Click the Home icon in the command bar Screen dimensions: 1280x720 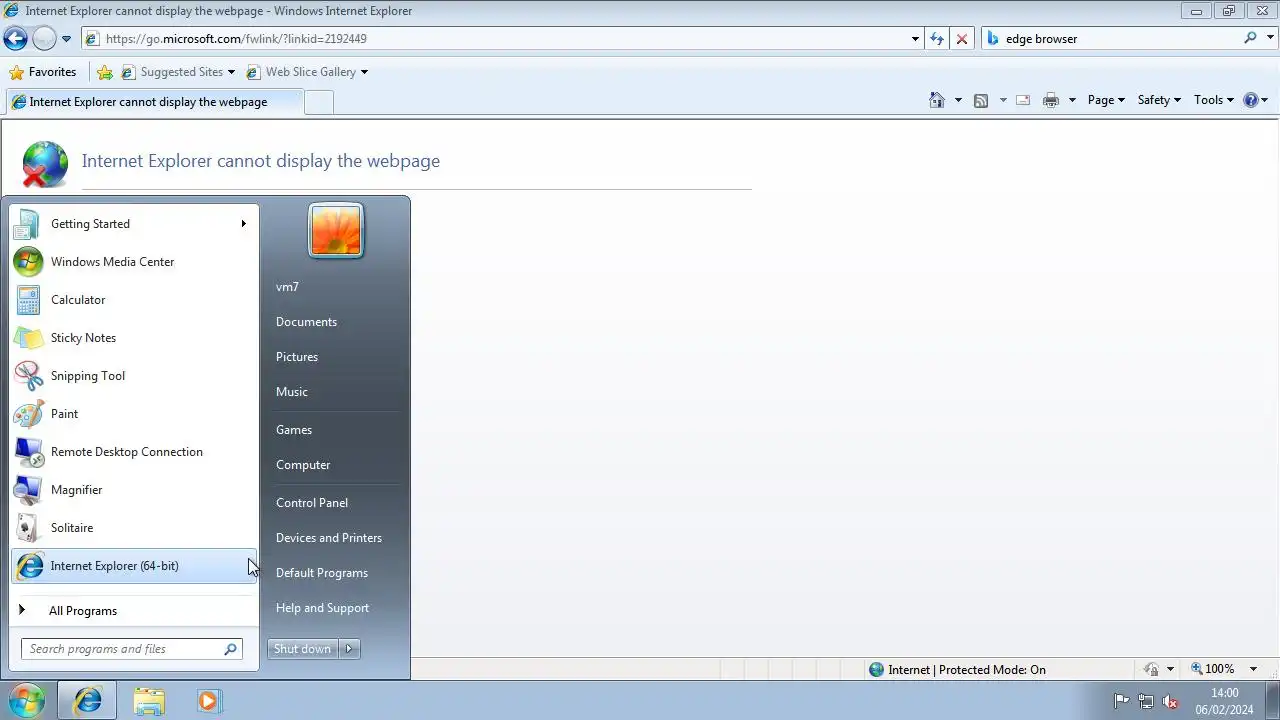(937, 100)
